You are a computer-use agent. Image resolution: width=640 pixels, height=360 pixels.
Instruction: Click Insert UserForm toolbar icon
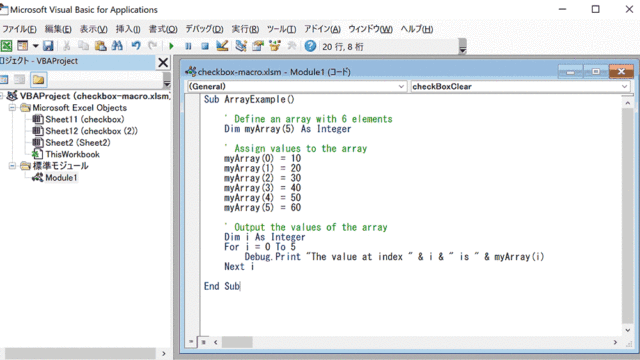pyautogui.click(x=23, y=46)
